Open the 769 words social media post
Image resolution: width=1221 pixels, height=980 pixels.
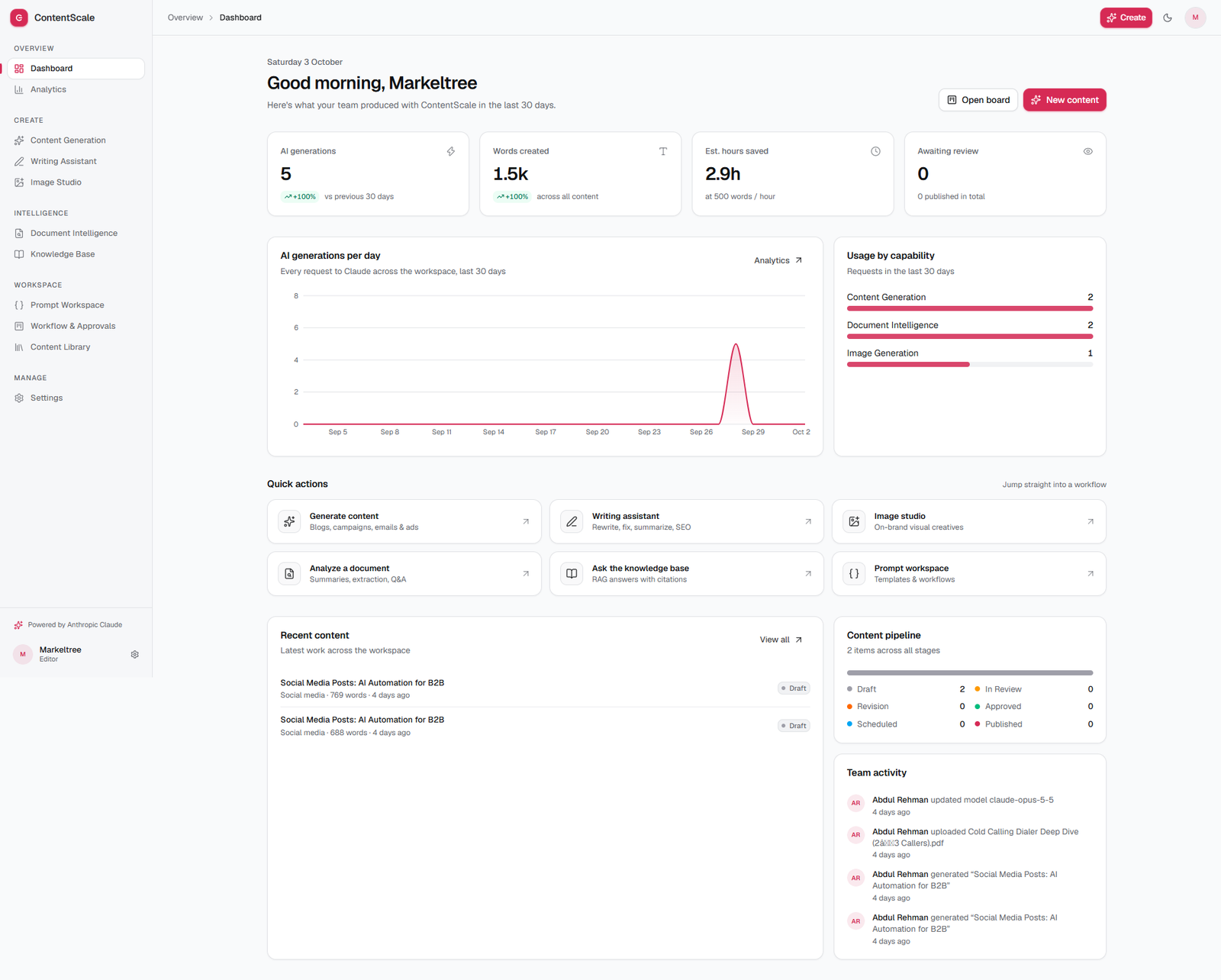[x=545, y=688]
